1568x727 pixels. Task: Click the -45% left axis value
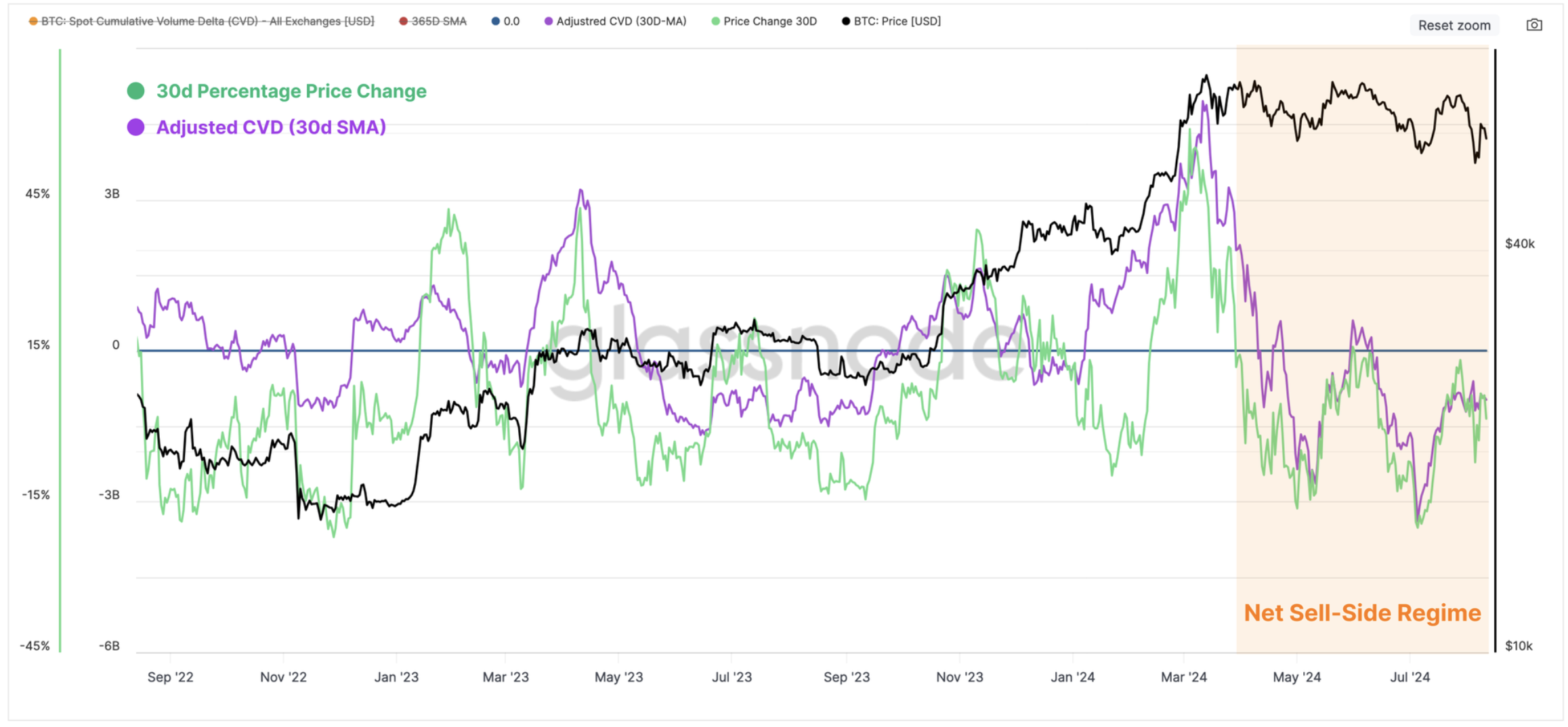(x=35, y=646)
